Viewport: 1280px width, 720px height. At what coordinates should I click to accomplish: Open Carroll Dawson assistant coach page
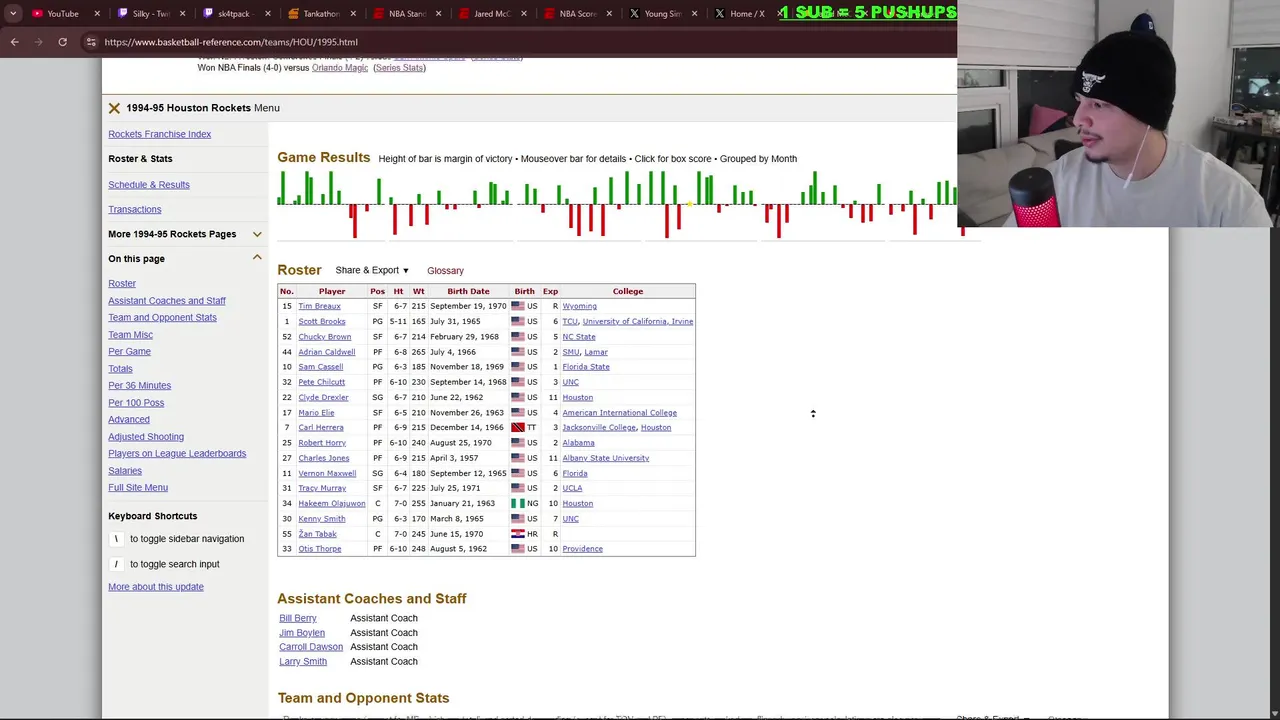click(x=311, y=647)
